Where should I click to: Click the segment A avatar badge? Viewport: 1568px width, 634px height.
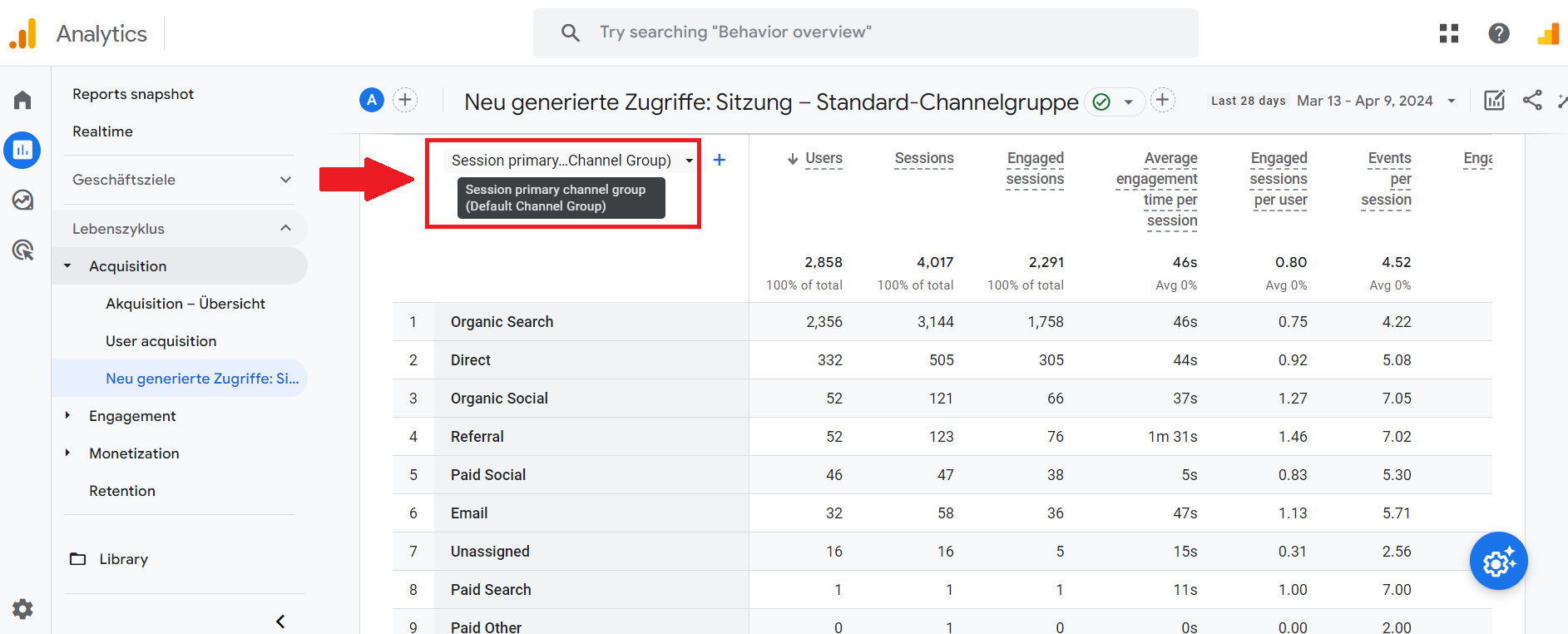(372, 101)
